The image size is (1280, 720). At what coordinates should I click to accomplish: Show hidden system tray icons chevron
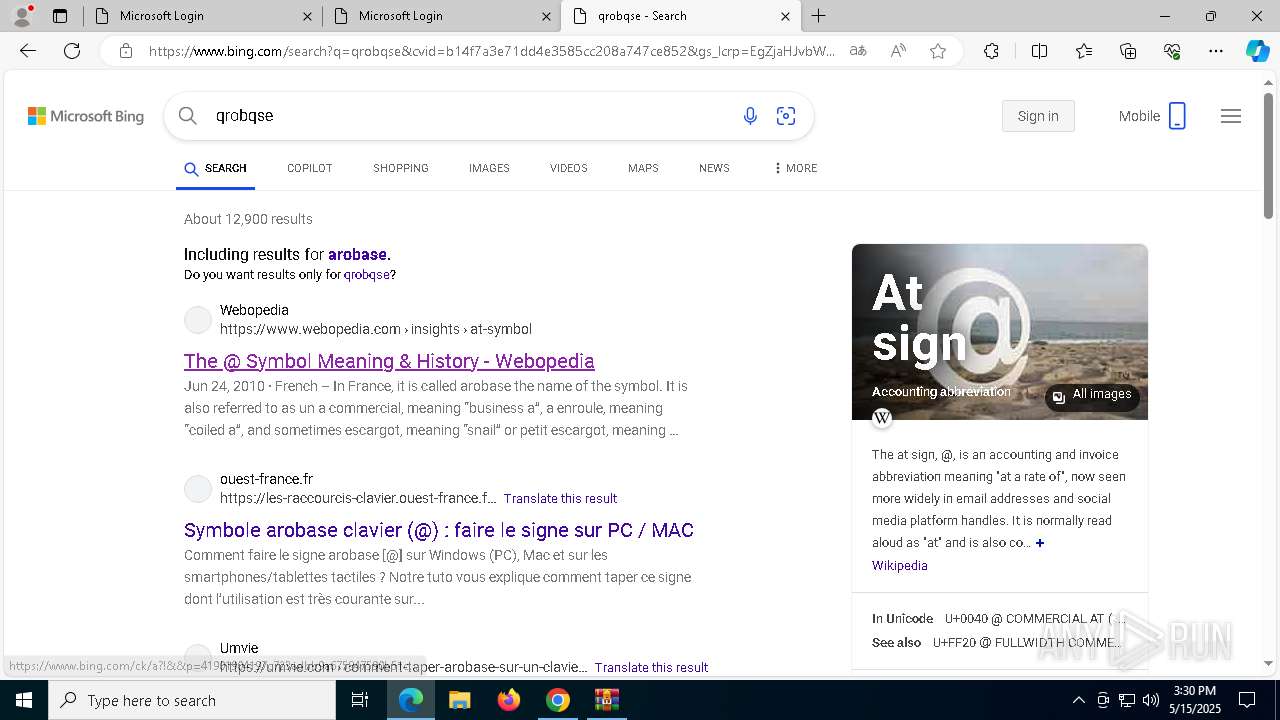pyautogui.click(x=1078, y=700)
